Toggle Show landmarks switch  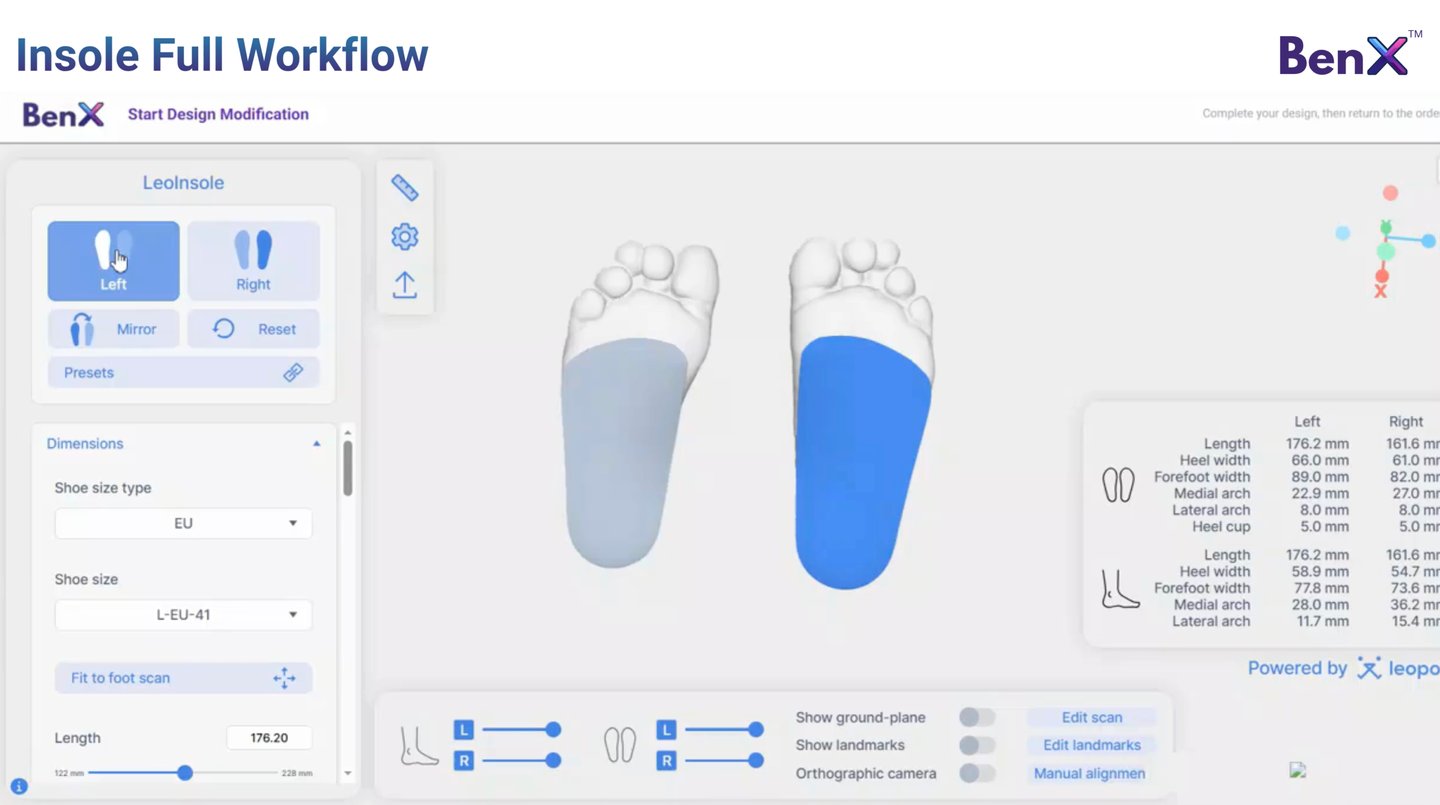[x=977, y=745]
